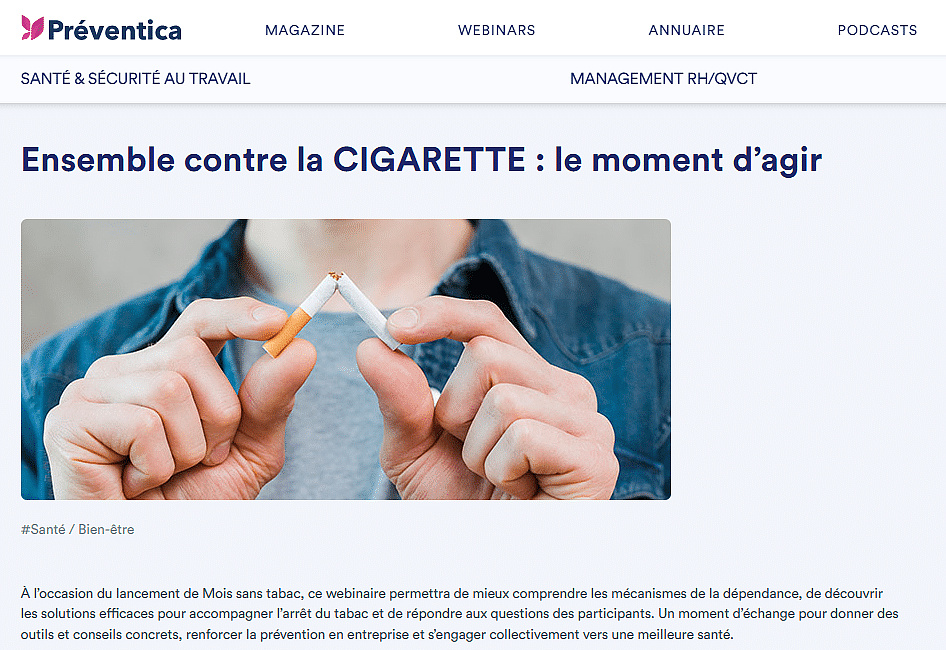Go home via the Préventica wordmark
This screenshot has width=946, height=650.
tap(115, 30)
